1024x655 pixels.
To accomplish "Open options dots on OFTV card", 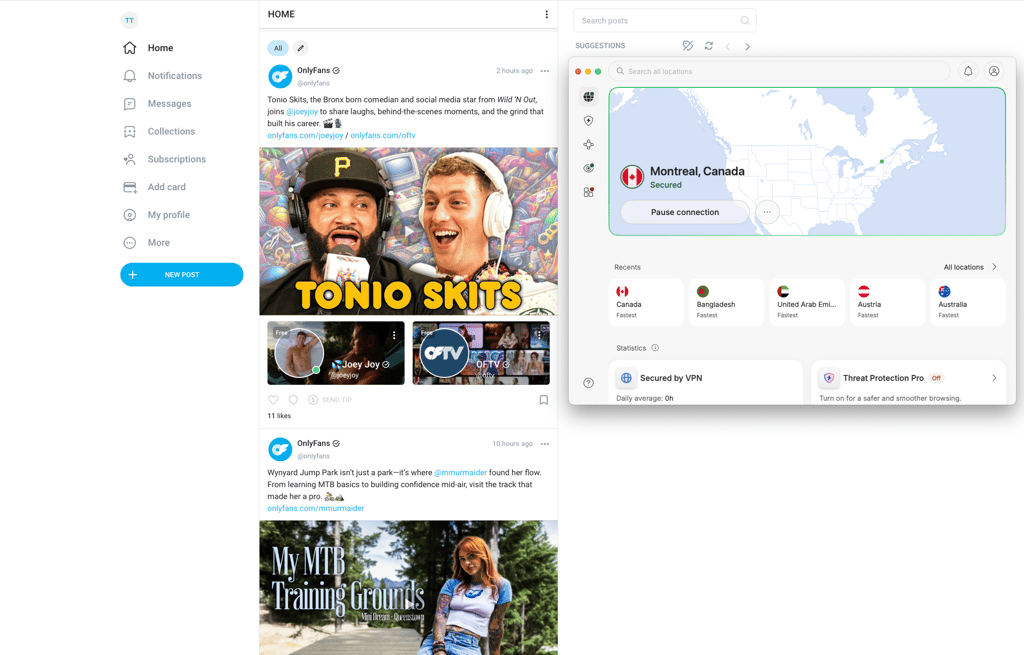I will [539, 335].
